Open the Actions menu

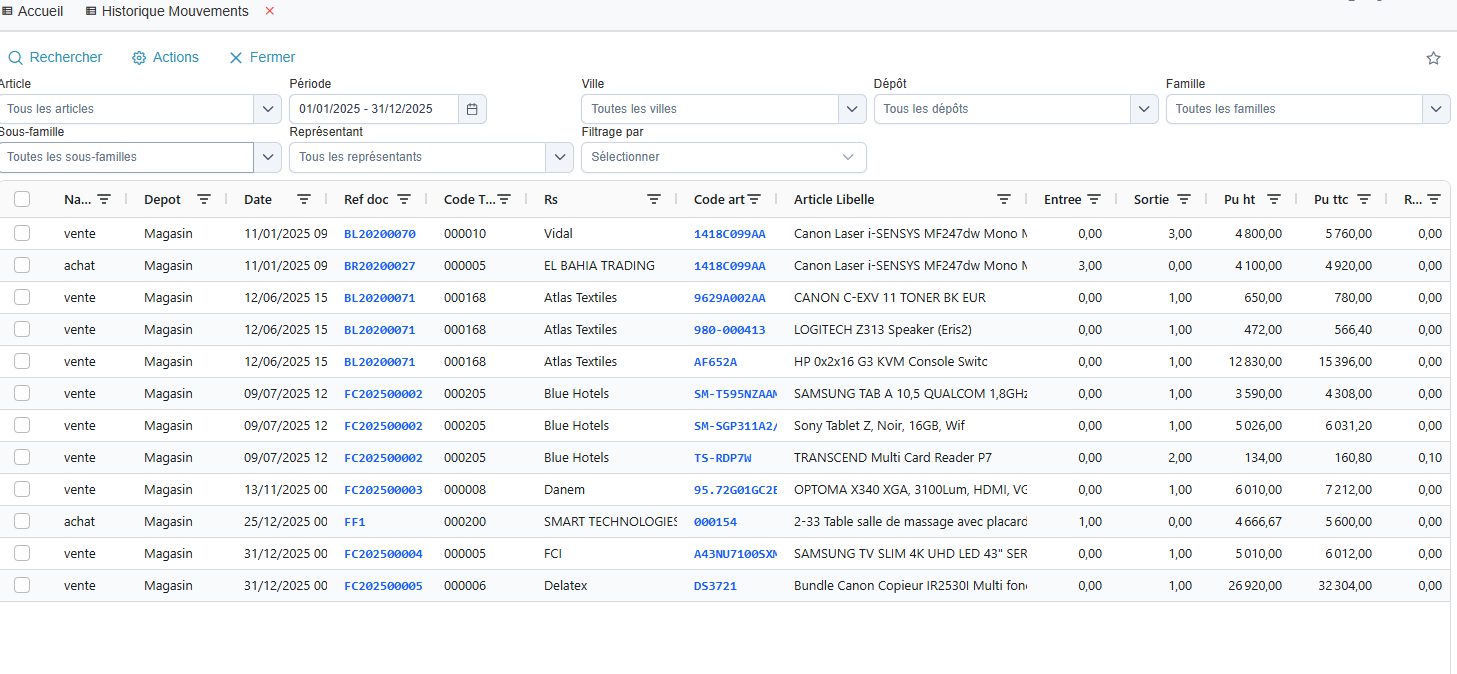click(x=166, y=58)
